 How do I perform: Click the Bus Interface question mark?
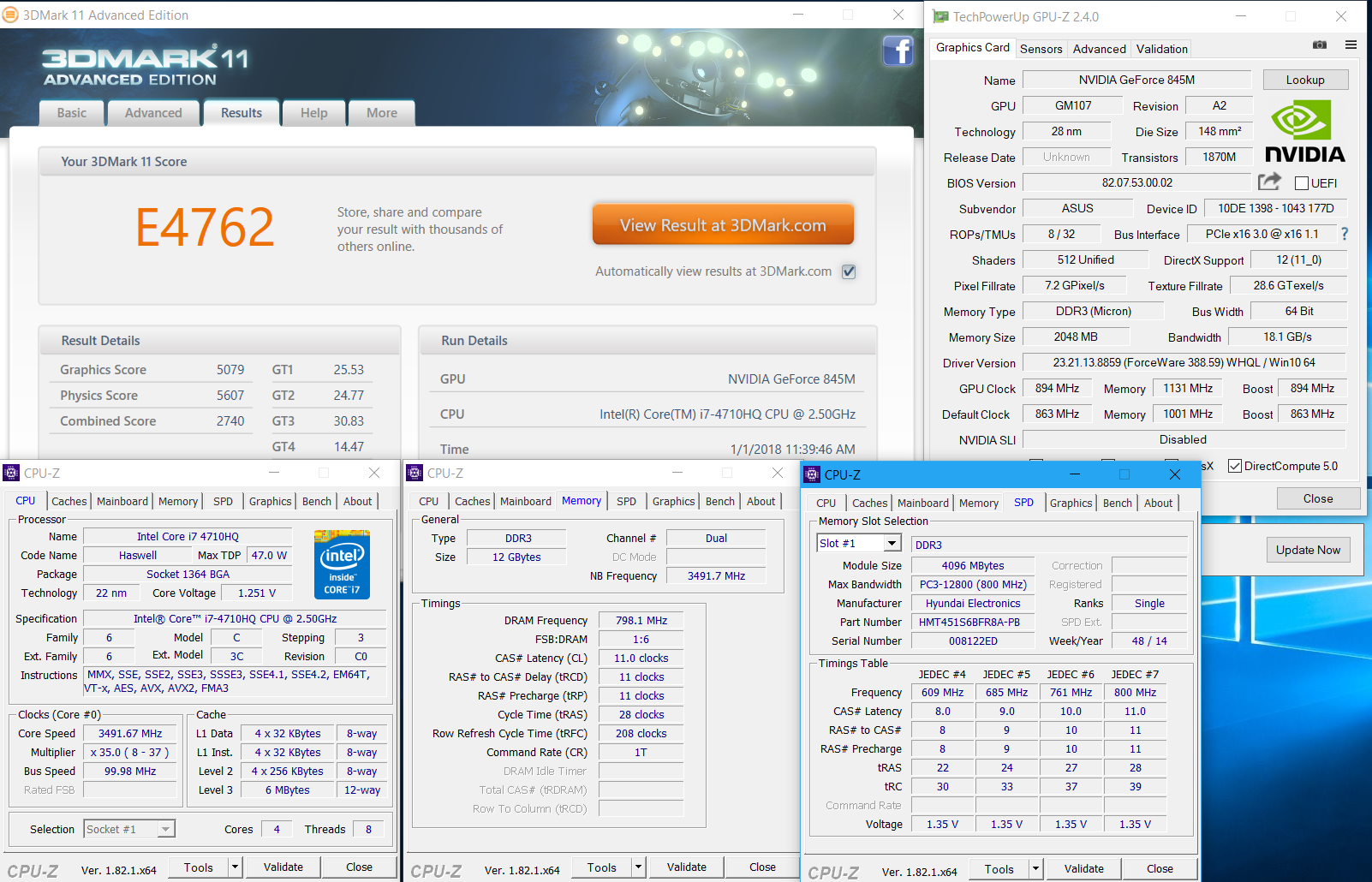(x=1345, y=234)
